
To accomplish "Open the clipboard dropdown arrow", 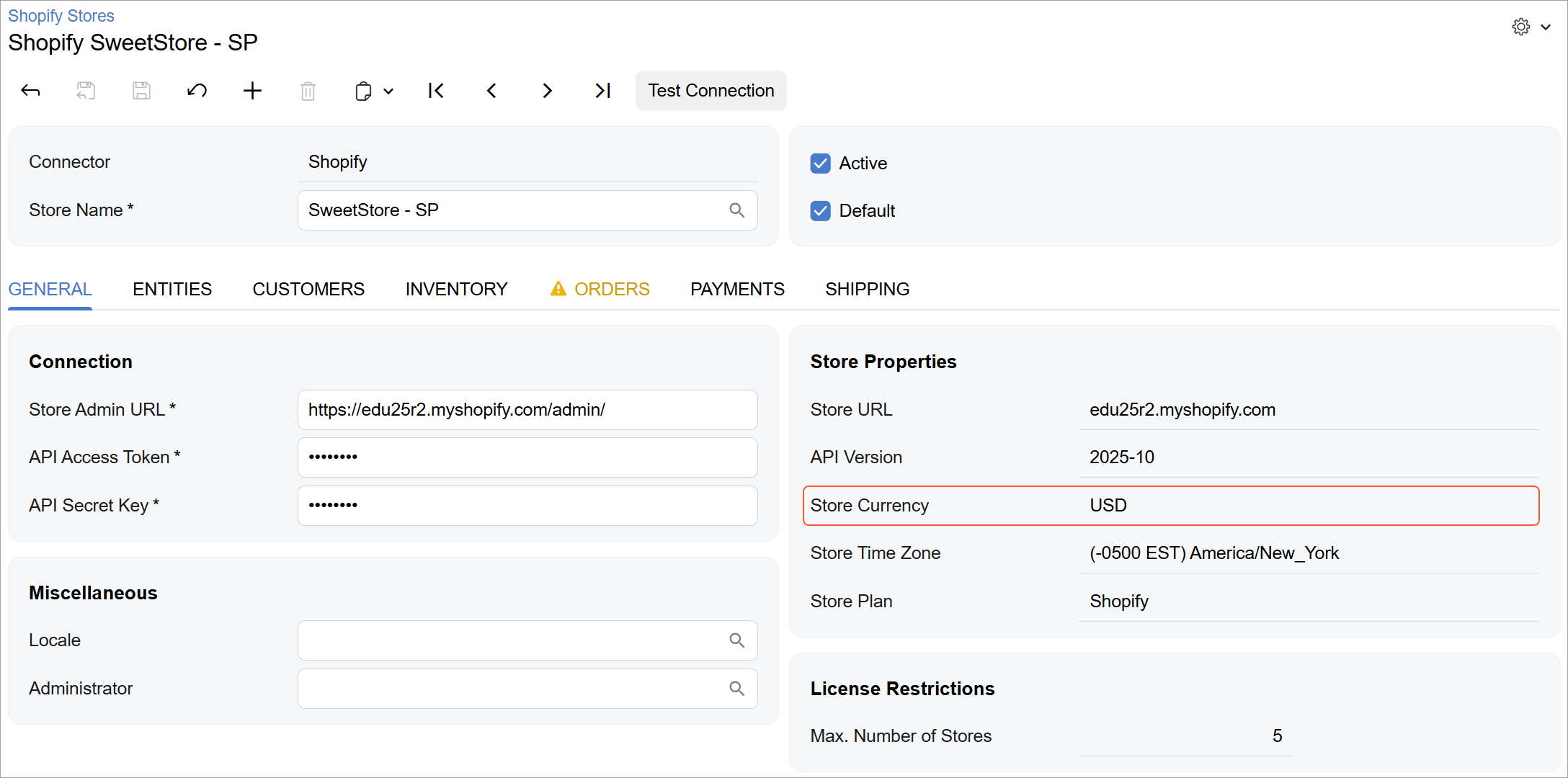I will 388,91.
